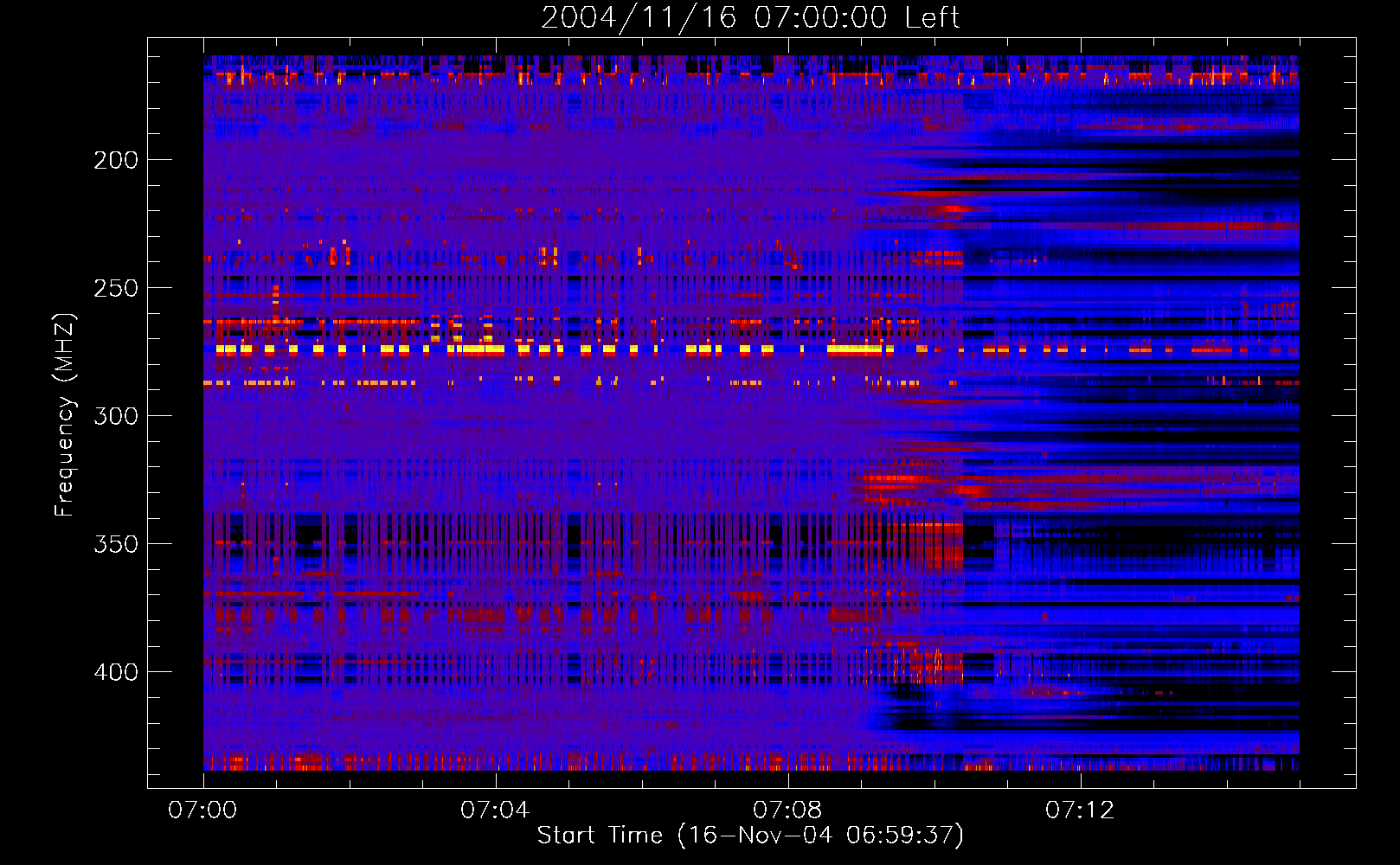1400x865 pixels.
Task: Click the 07:00 time tick label
Action: pyautogui.click(x=202, y=811)
